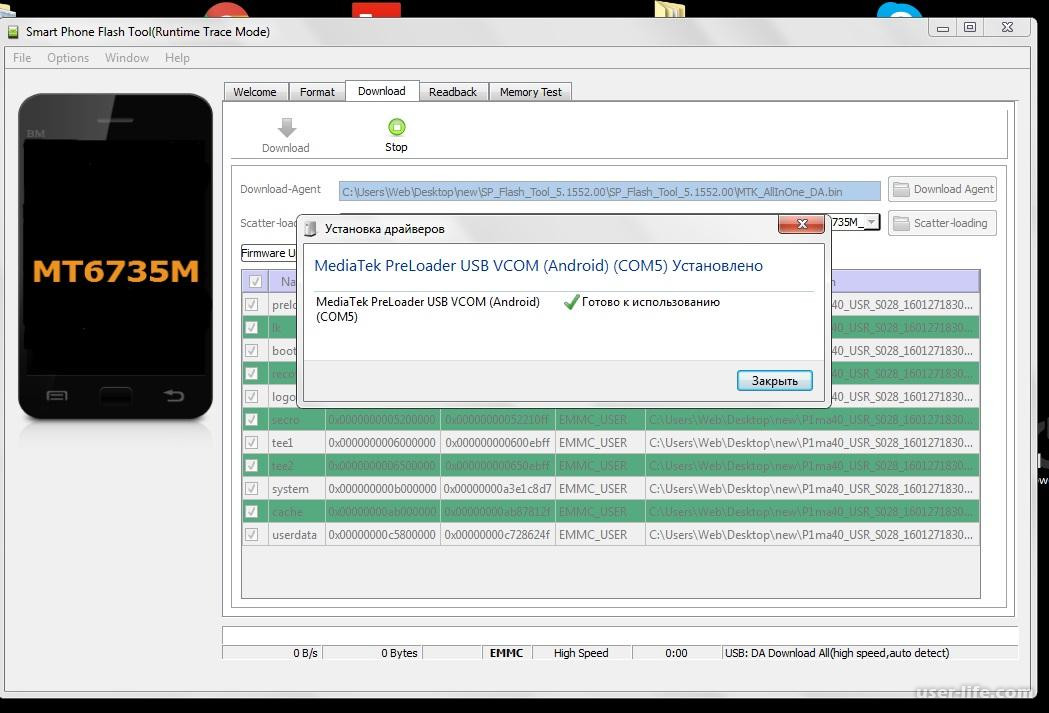Toggle the lk row checkbox
The image size is (1049, 713).
point(252,328)
